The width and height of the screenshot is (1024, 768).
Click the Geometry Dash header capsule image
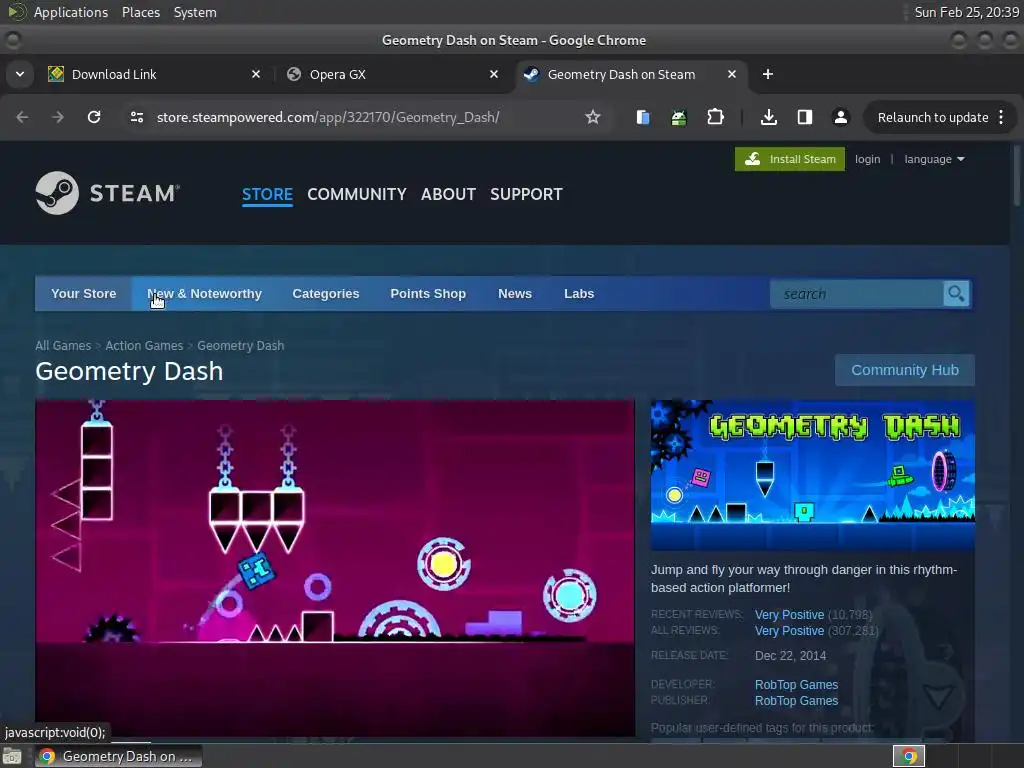pos(812,475)
